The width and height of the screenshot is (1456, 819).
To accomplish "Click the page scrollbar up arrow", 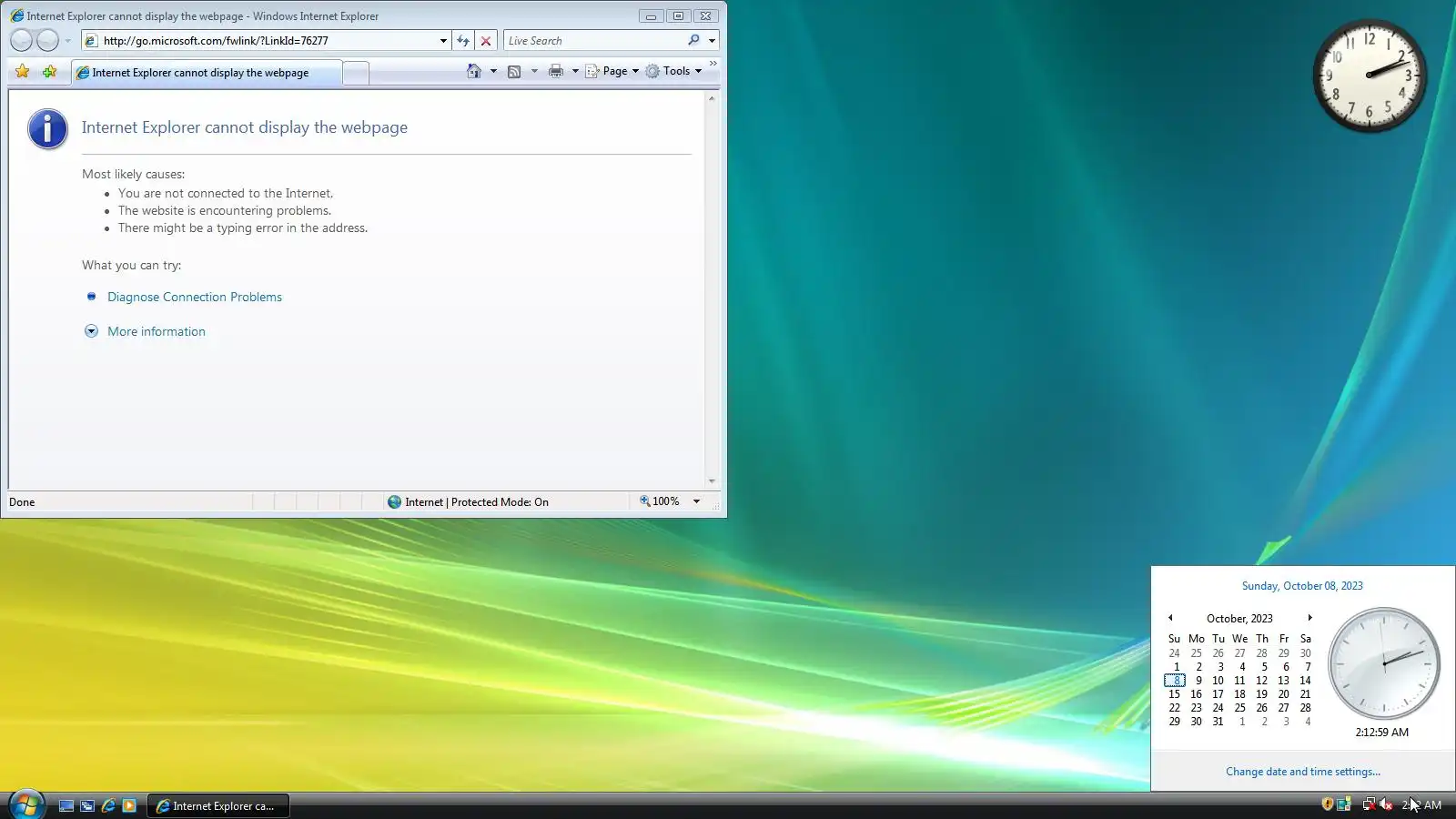I will [x=712, y=98].
